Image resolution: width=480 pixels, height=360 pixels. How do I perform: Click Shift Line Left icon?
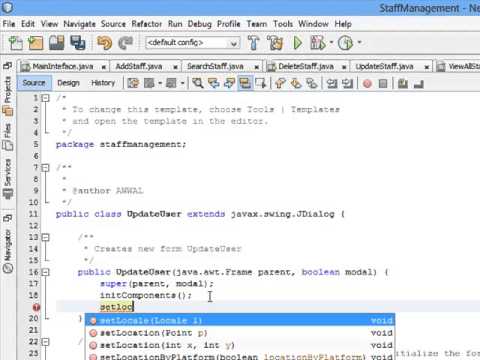pos(332,83)
